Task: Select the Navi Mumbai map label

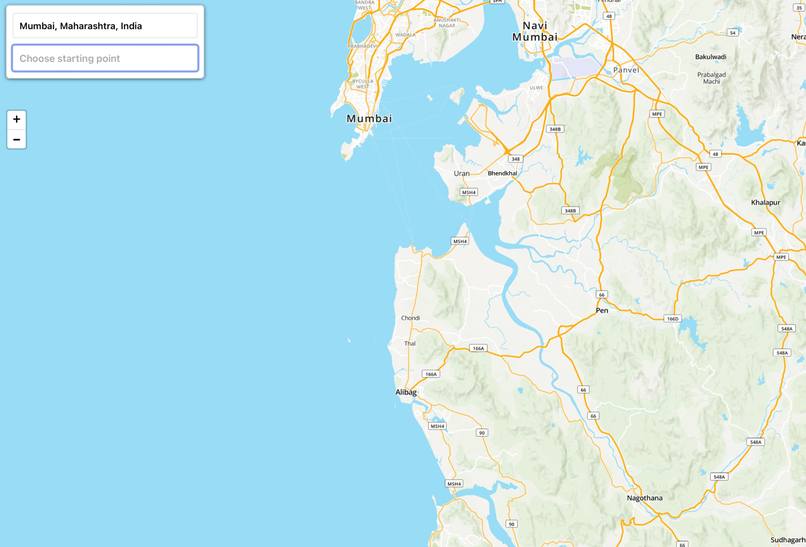Action: 535,31
